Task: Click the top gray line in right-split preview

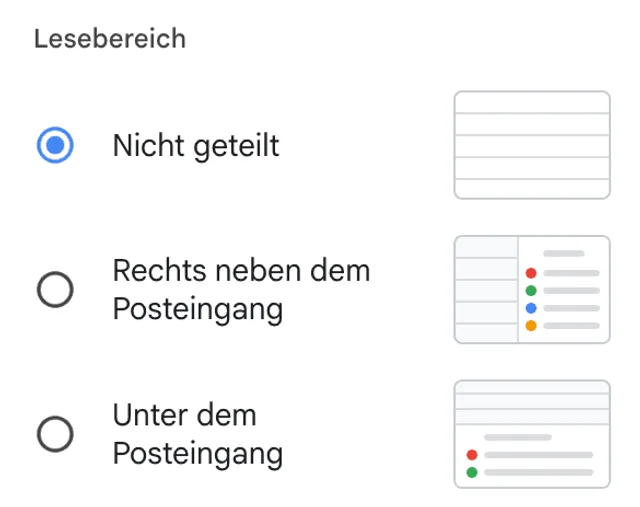Action: tap(563, 254)
